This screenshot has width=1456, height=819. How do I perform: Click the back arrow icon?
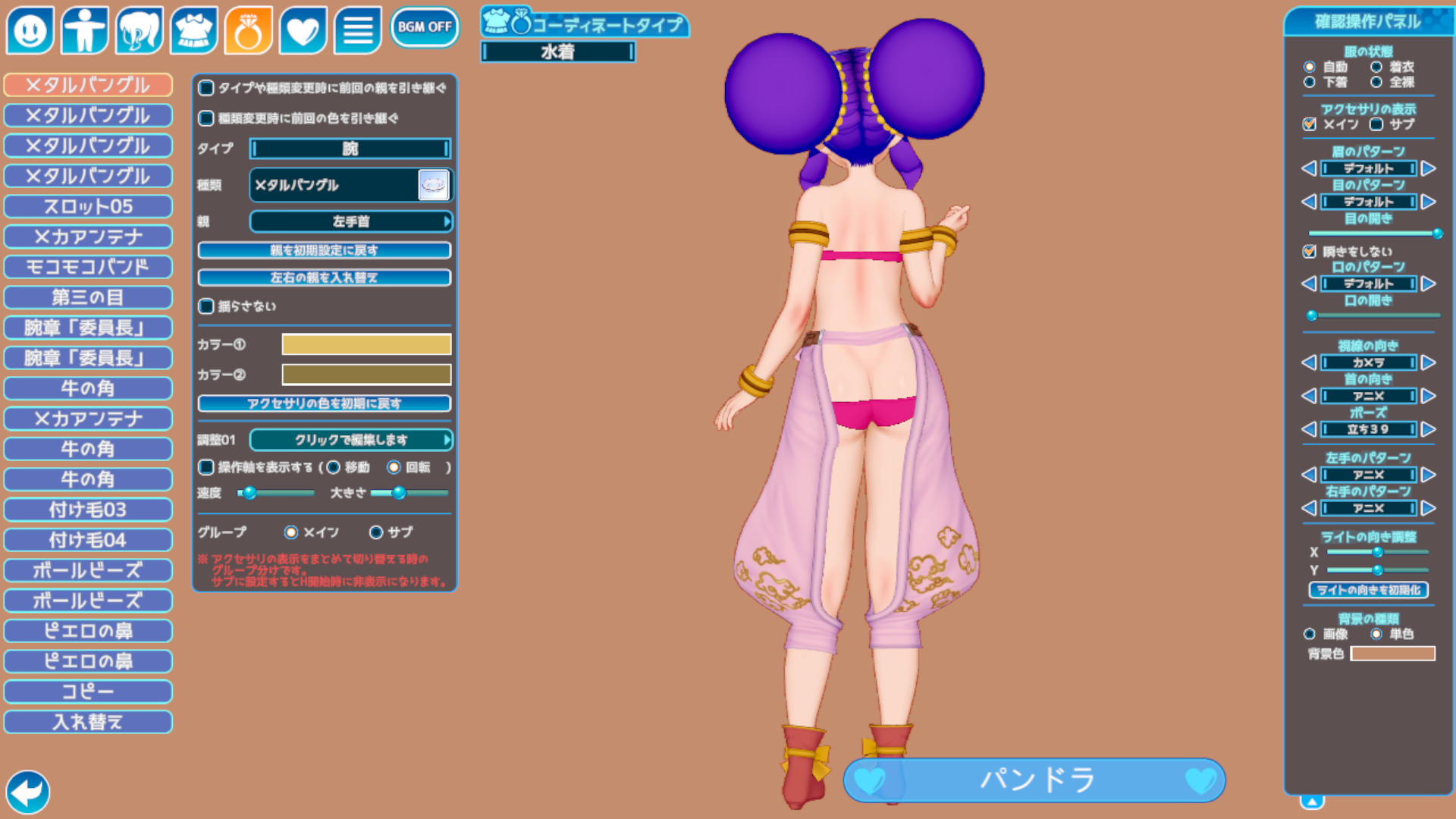coord(28,792)
